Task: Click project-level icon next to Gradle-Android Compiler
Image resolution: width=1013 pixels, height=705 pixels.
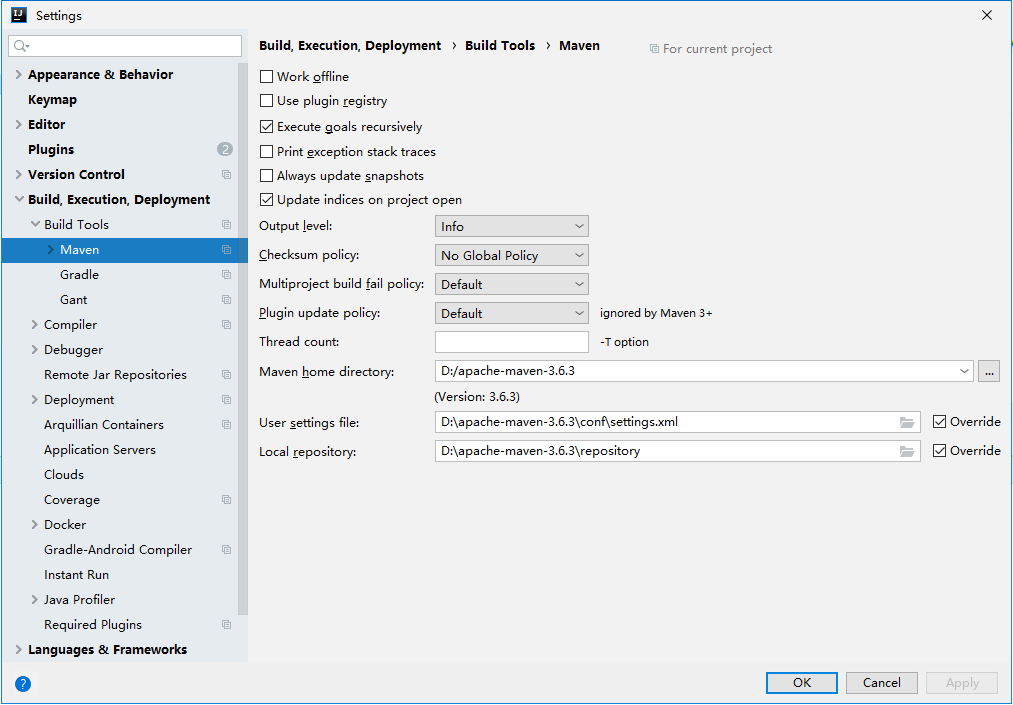Action: [x=226, y=550]
